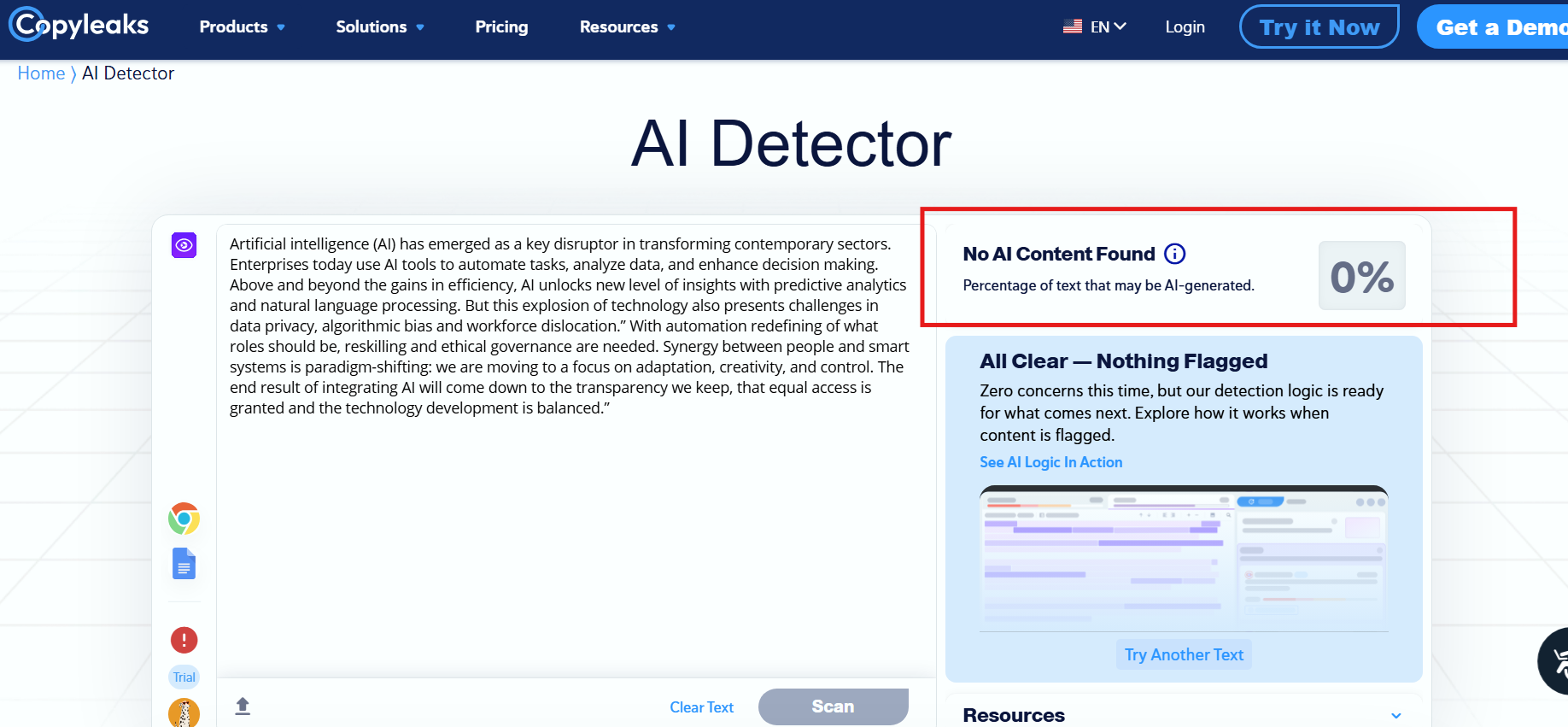The image size is (1568, 727).
Task: Click the AI logic preview thumbnail
Action: coord(1184,557)
